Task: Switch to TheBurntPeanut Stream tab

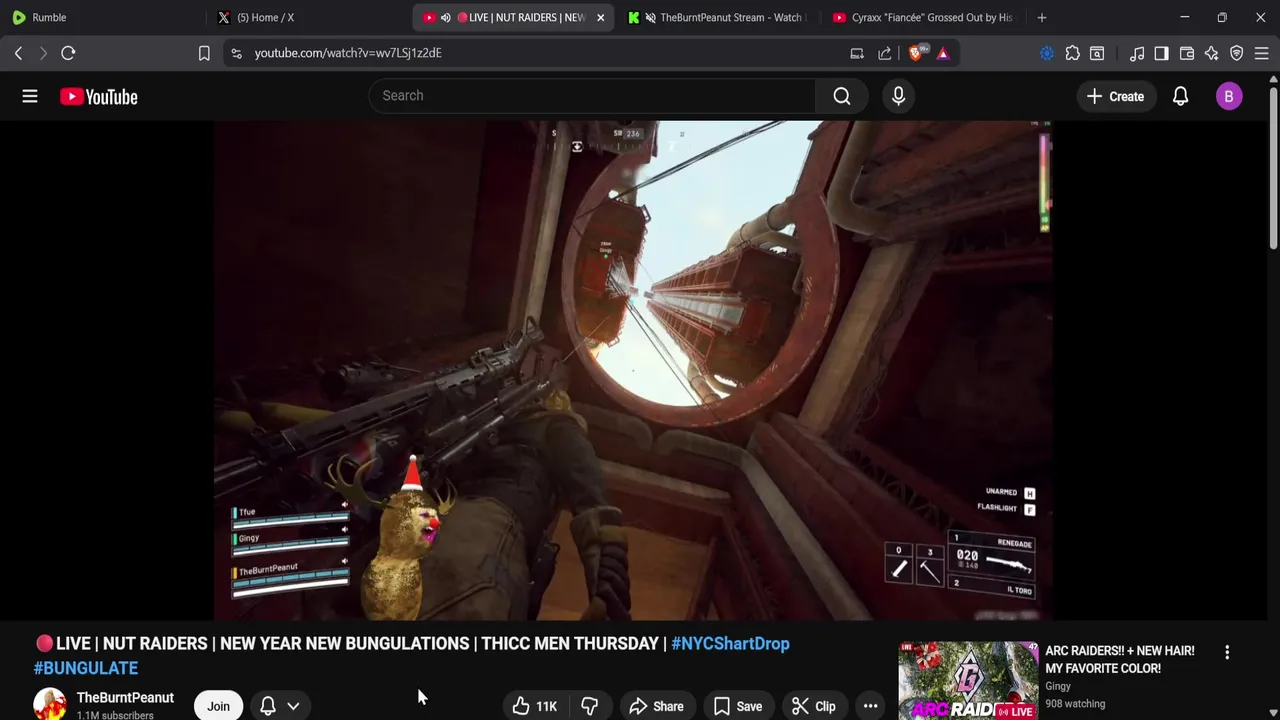Action: click(x=718, y=17)
